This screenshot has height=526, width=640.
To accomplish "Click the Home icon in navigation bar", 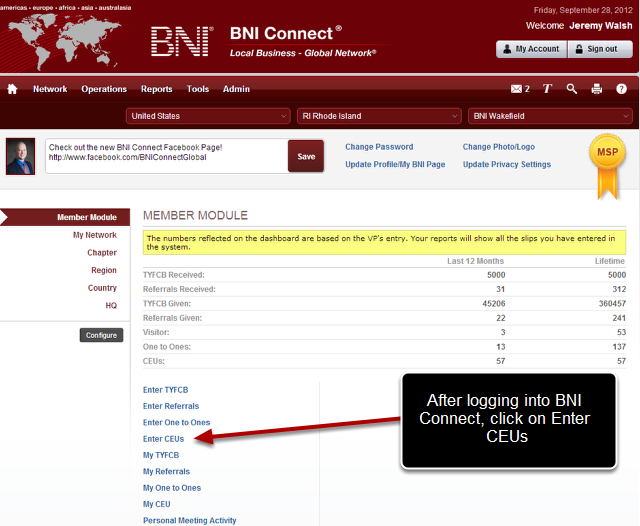I will pyautogui.click(x=13, y=89).
